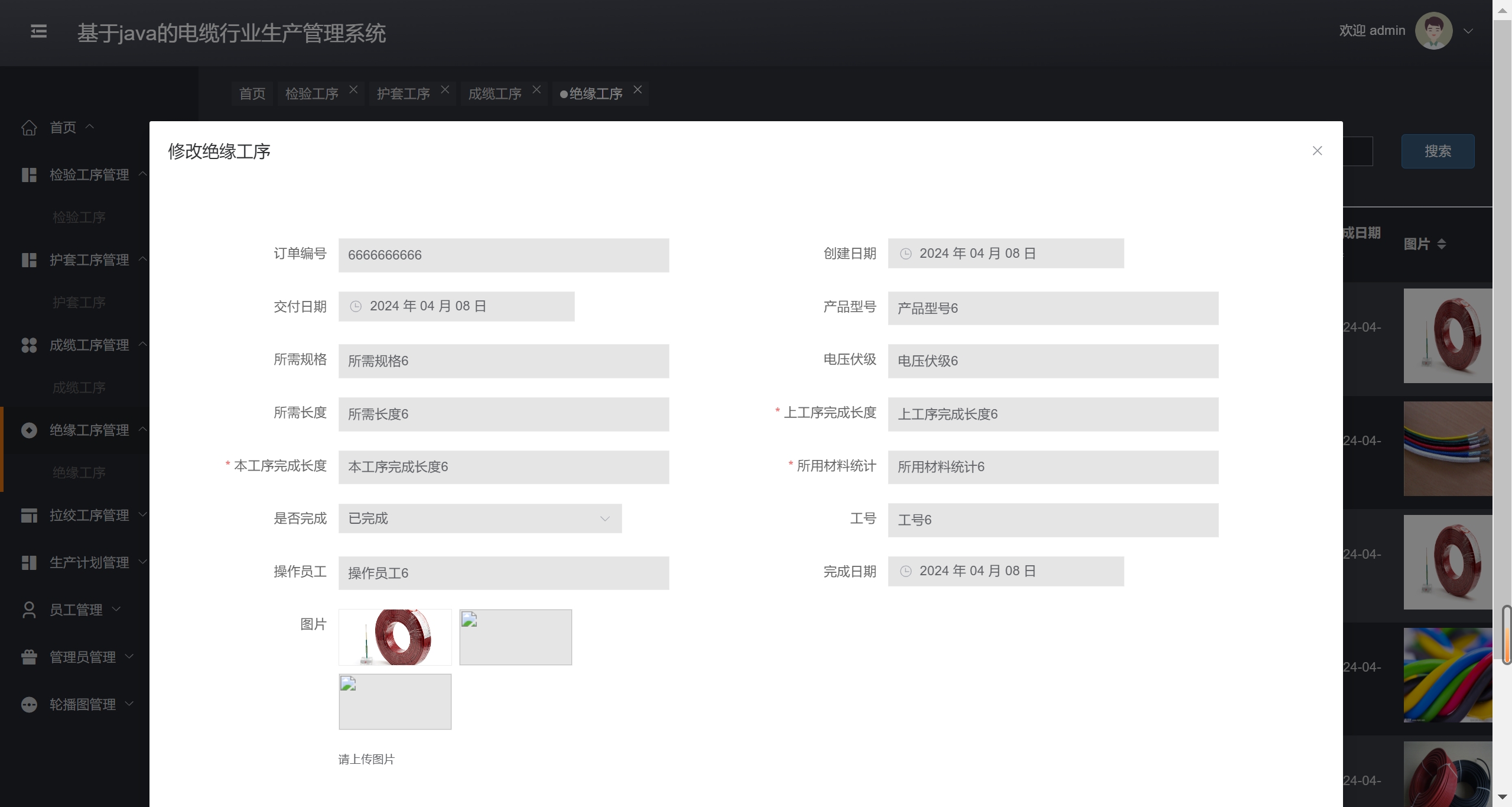Click the 护套工序管理 sidebar icon

point(29,260)
